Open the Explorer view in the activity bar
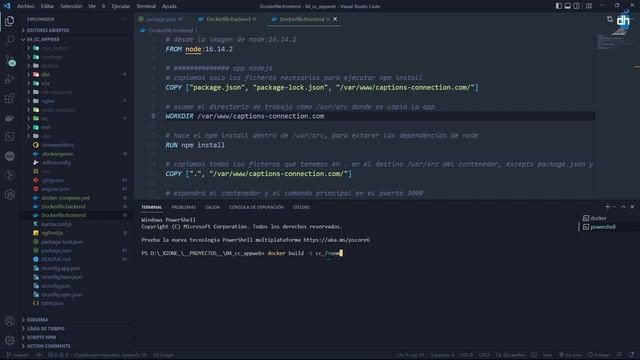Screen dimensions: 640x360 [x=9, y=21]
